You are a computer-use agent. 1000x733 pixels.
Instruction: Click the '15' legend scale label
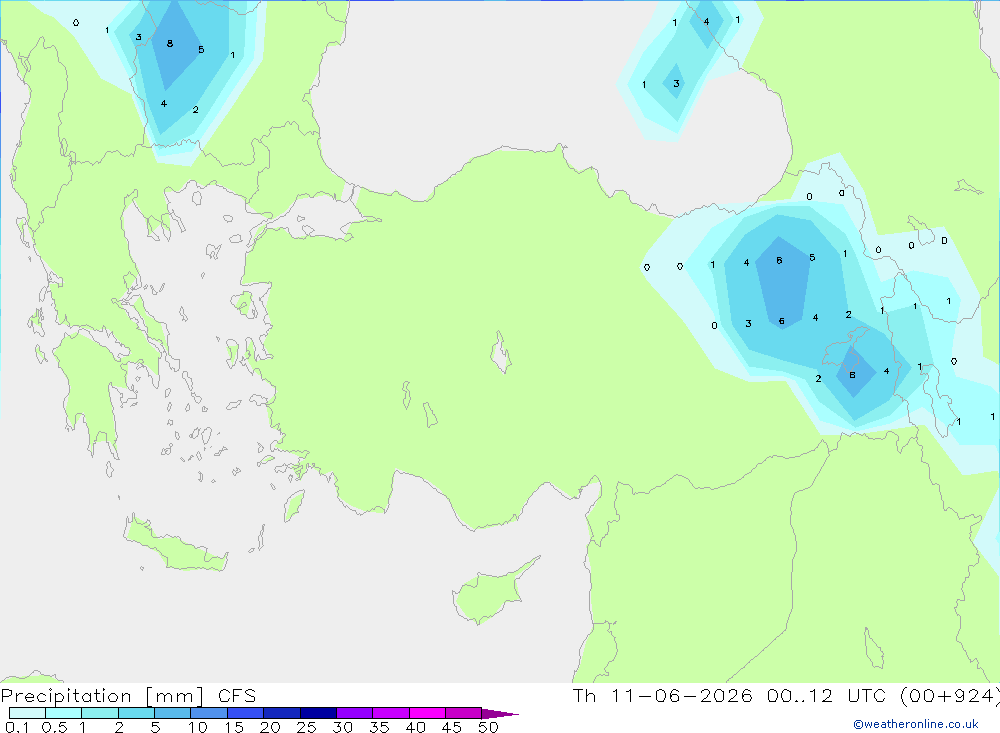click(x=234, y=727)
